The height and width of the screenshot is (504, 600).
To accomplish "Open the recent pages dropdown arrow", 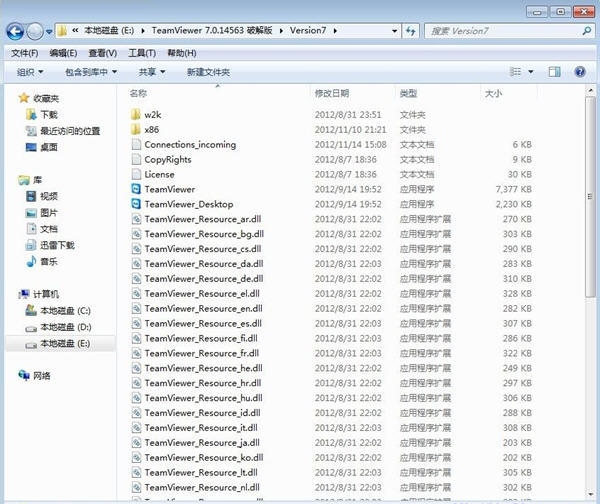I will (x=49, y=32).
